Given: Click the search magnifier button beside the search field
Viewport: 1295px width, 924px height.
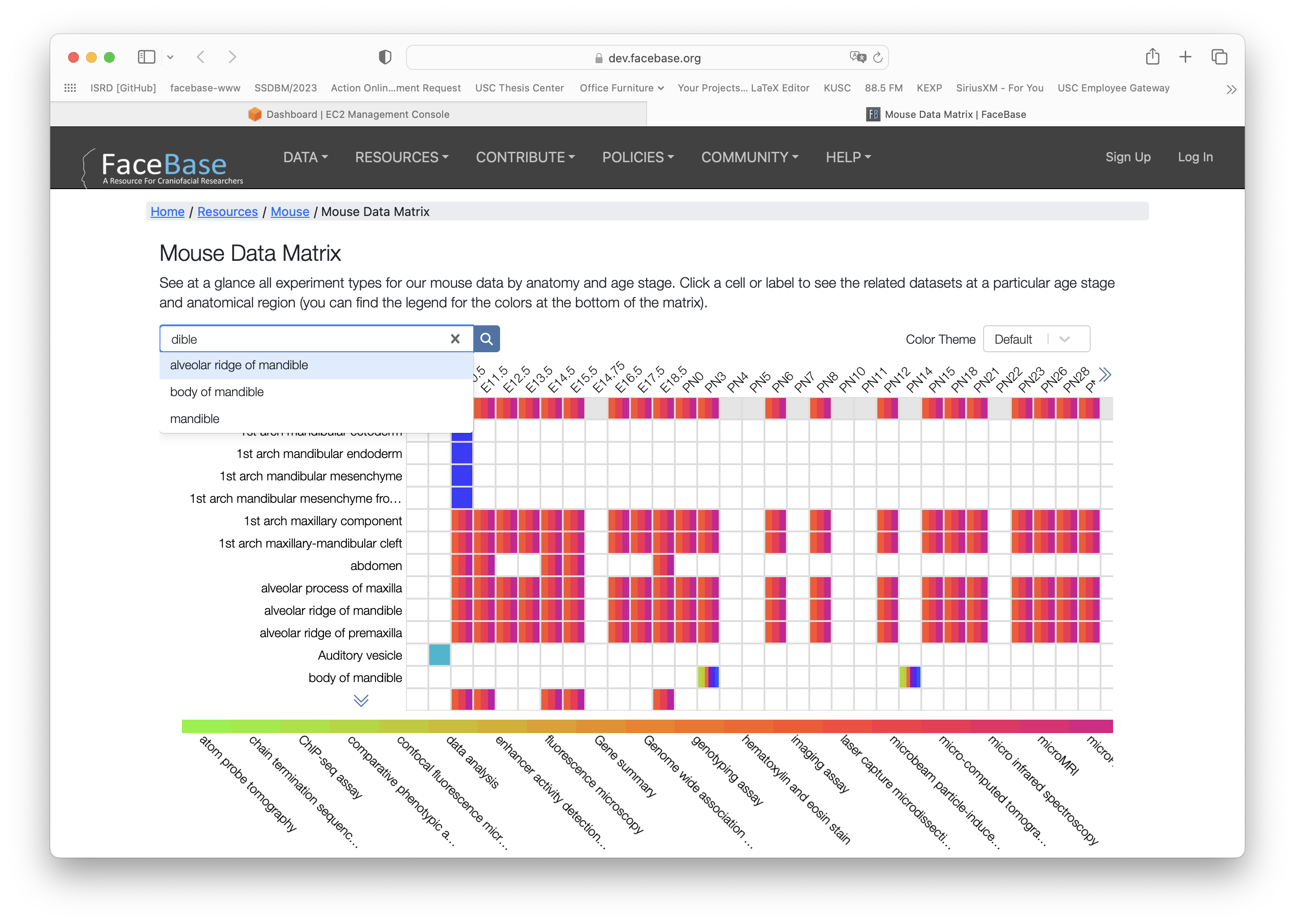Looking at the screenshot, I should [487, 338].
